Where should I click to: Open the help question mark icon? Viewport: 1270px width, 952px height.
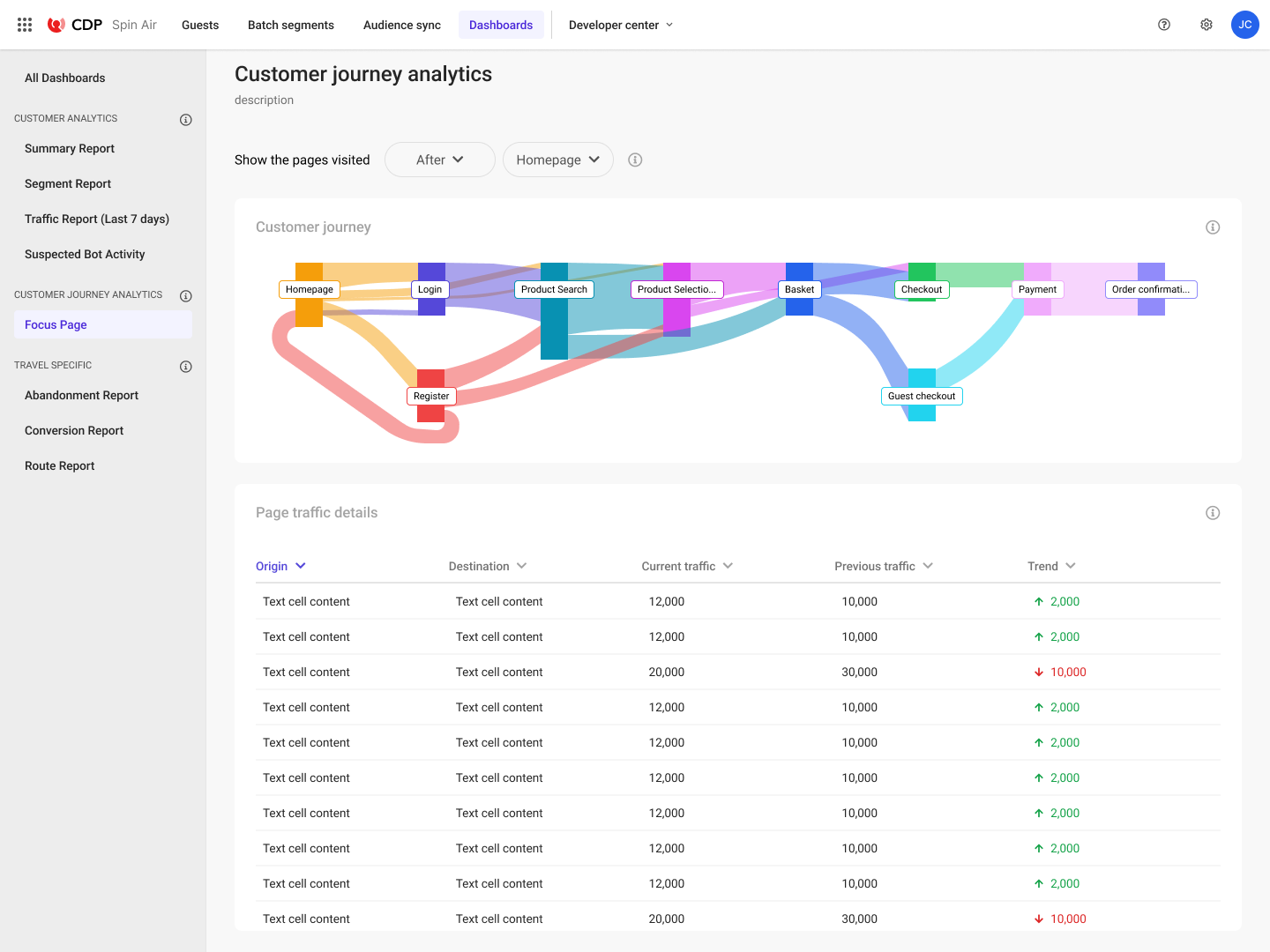click(x=1163, y=25)
